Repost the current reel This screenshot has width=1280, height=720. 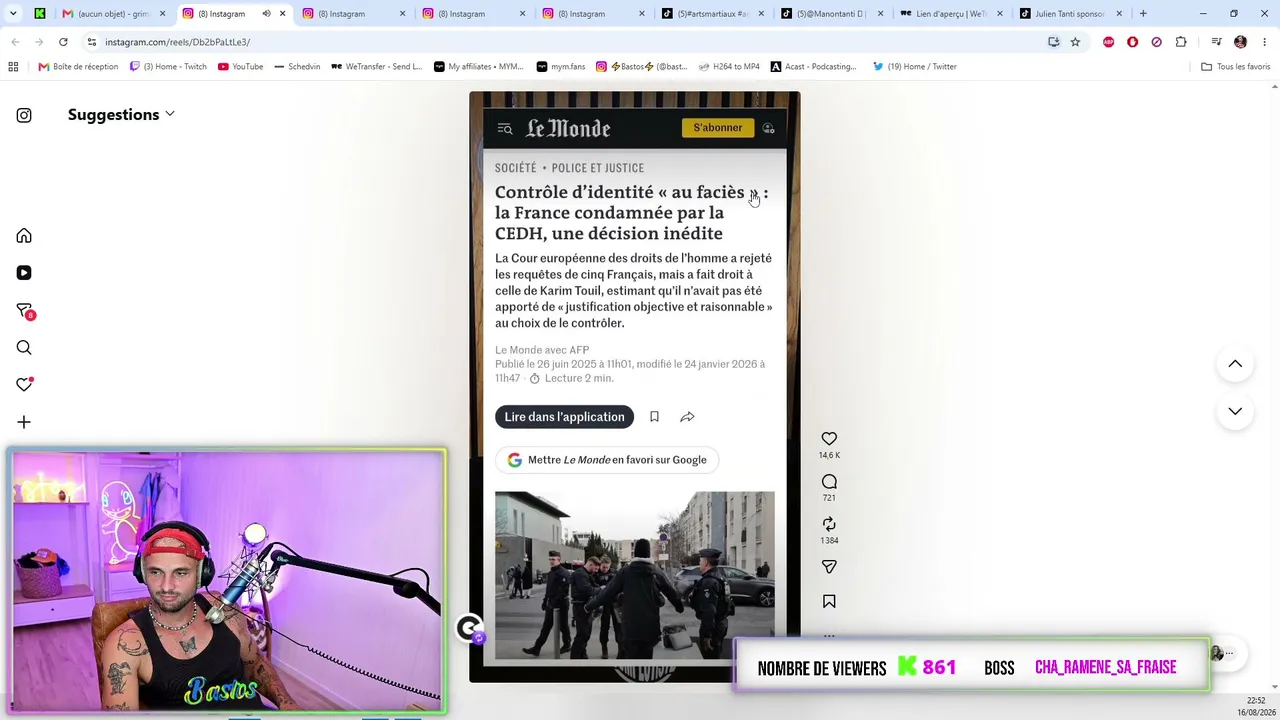829,524
